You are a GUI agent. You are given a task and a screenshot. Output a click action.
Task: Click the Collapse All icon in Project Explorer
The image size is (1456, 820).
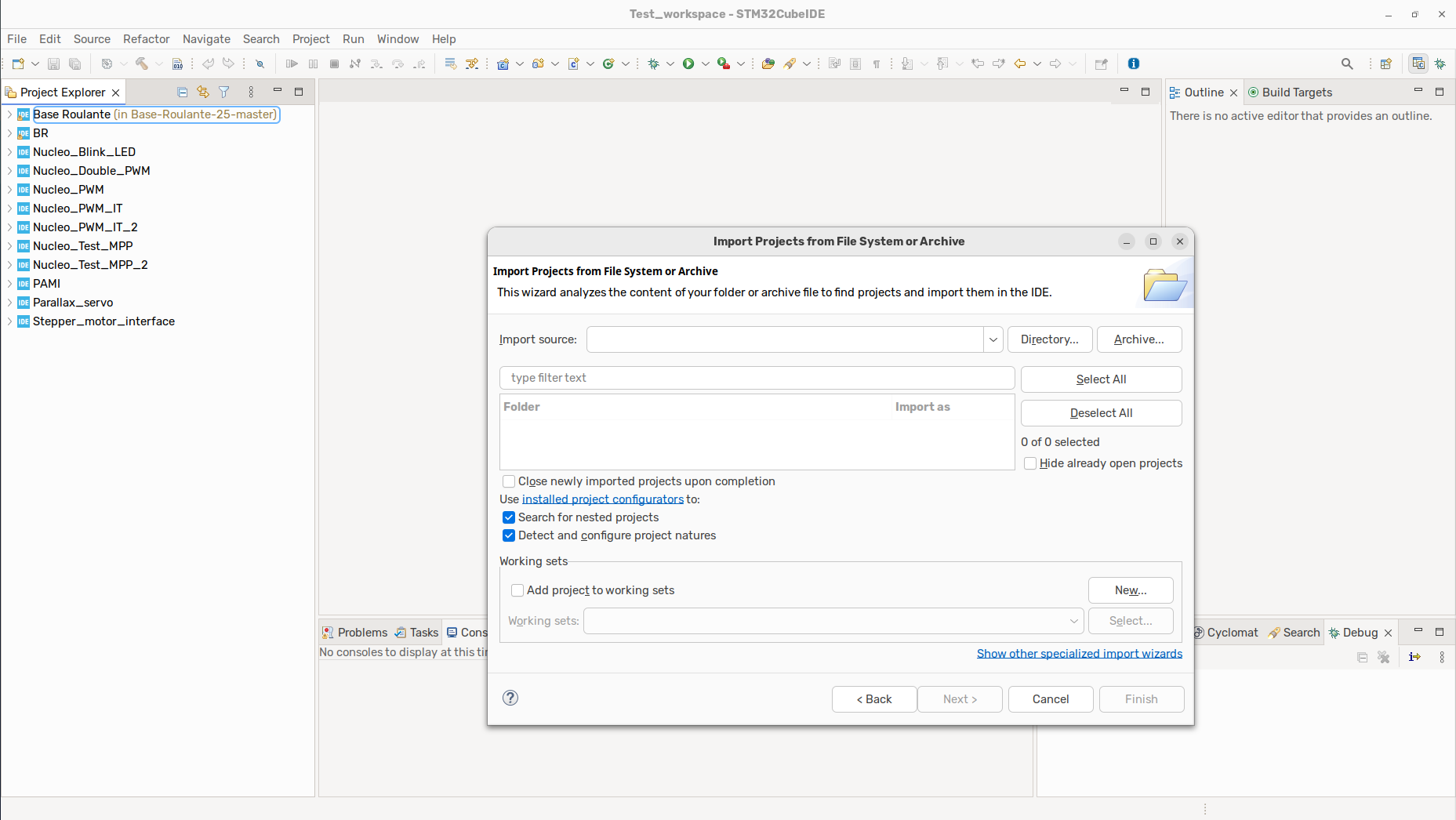click(x=183, y=92)
